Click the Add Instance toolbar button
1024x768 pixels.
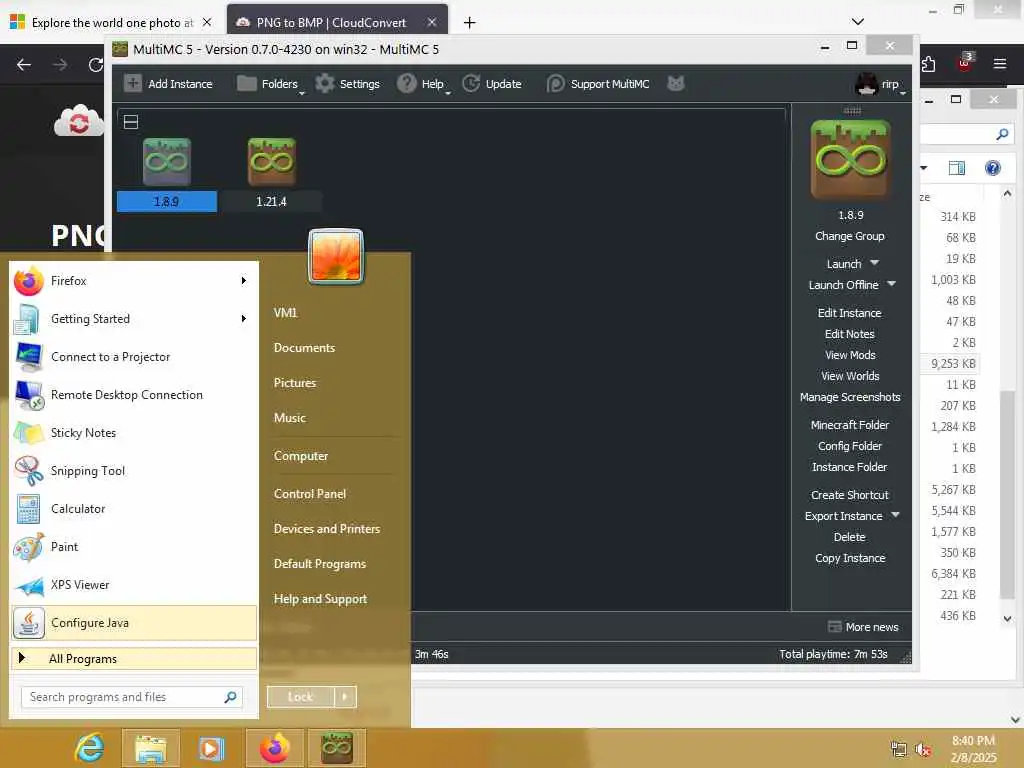(x=168, y=84)
